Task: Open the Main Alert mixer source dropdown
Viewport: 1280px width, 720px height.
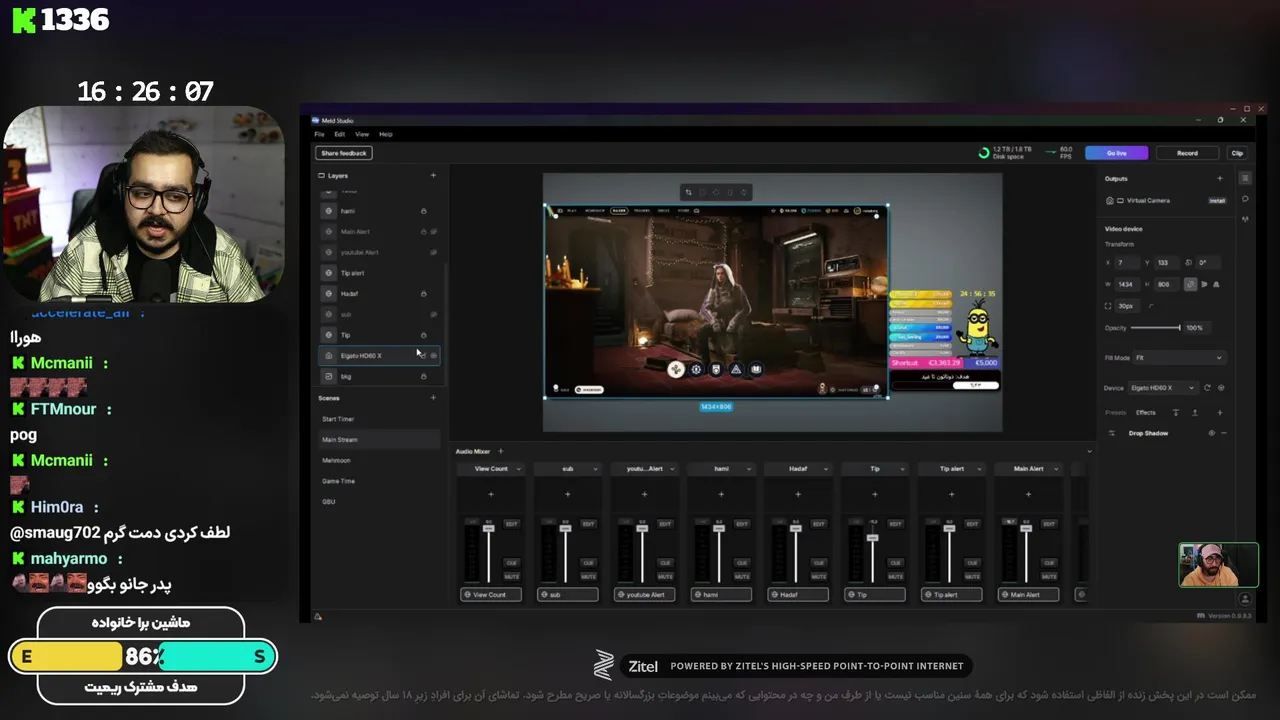Action: point(1028,468)
